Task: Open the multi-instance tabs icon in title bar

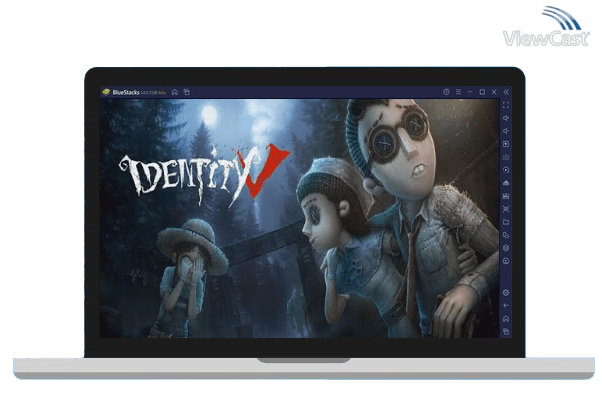Action: [x=187, y=92]
